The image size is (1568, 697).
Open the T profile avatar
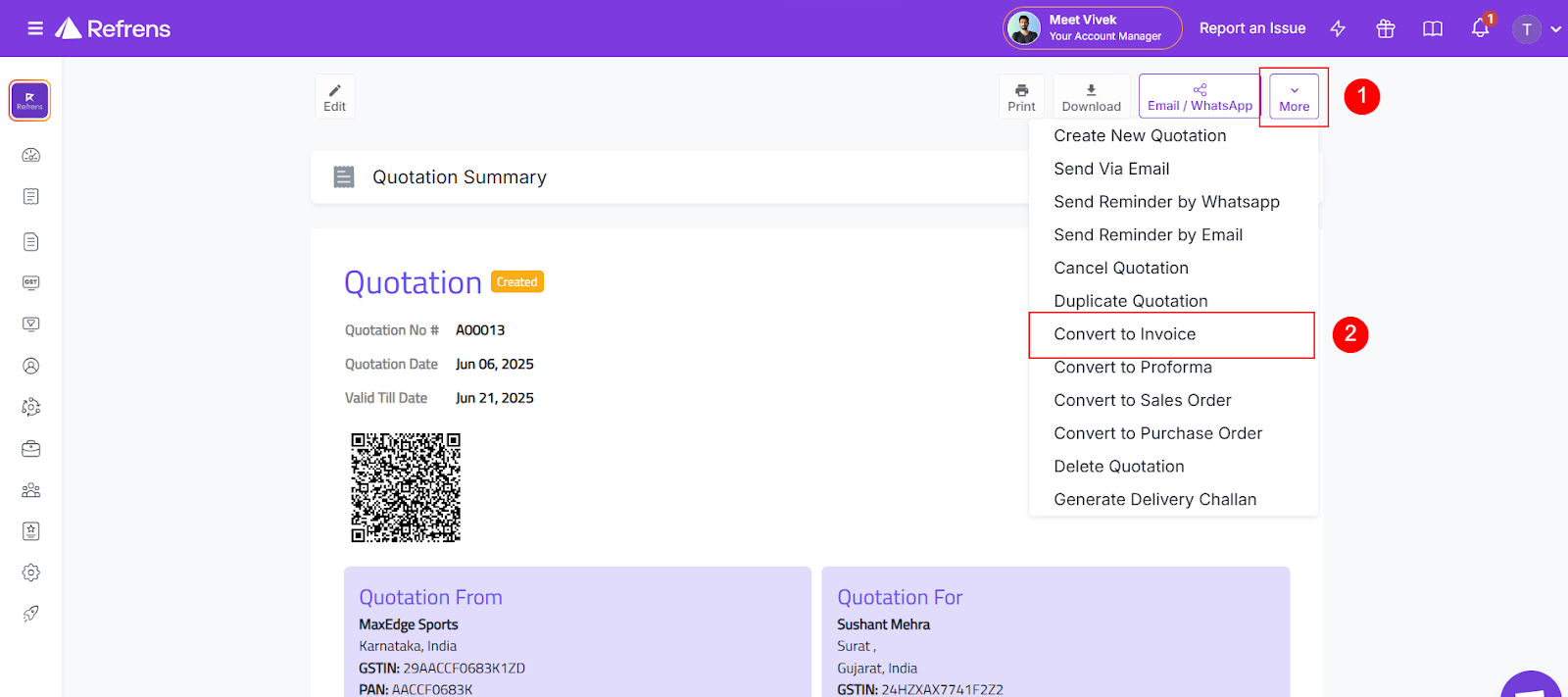1527,29
